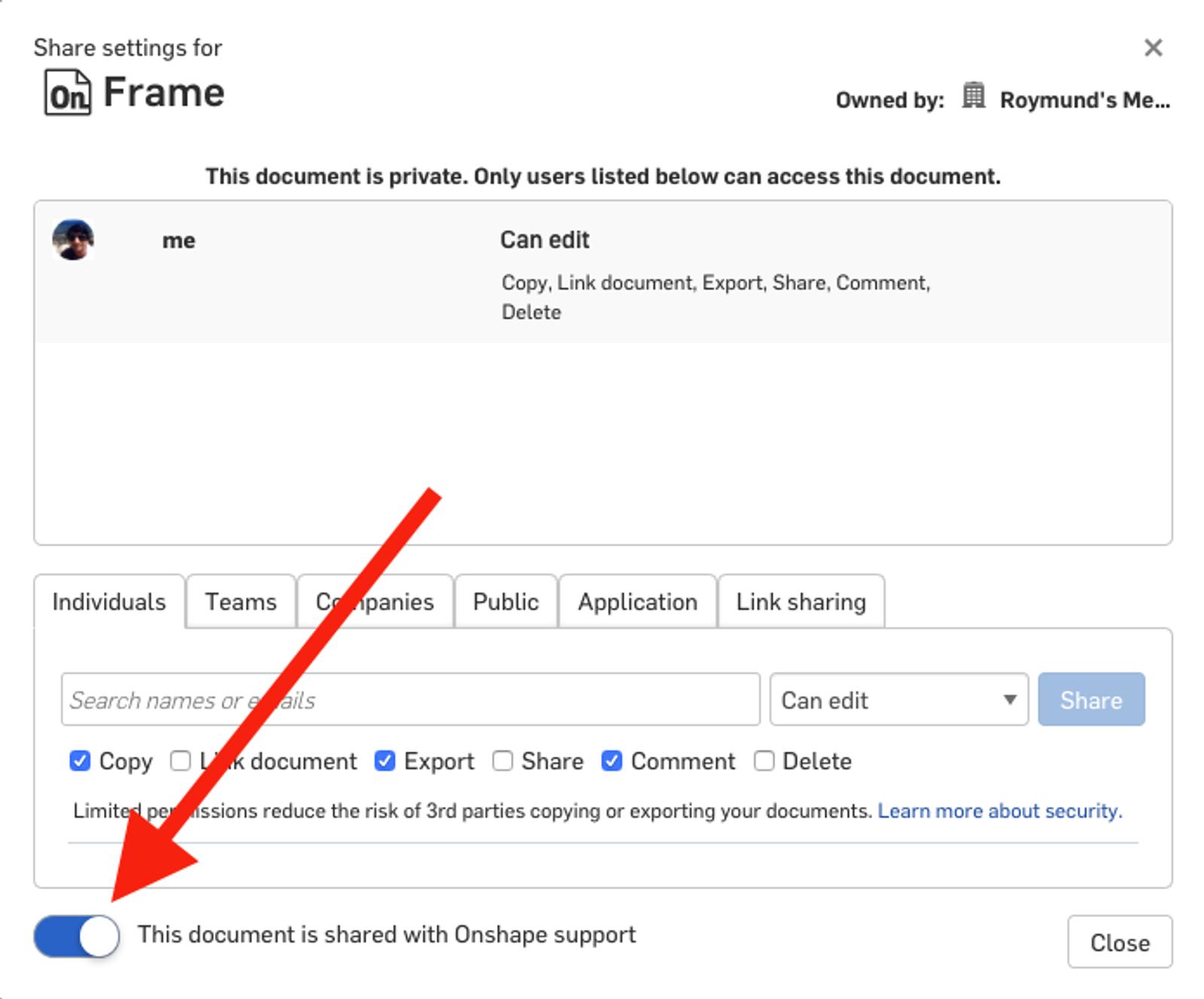This screenshot has height=999, width=1204.
Task: Tick the Delete permission checkbox
Action: (x=764, y=761)
